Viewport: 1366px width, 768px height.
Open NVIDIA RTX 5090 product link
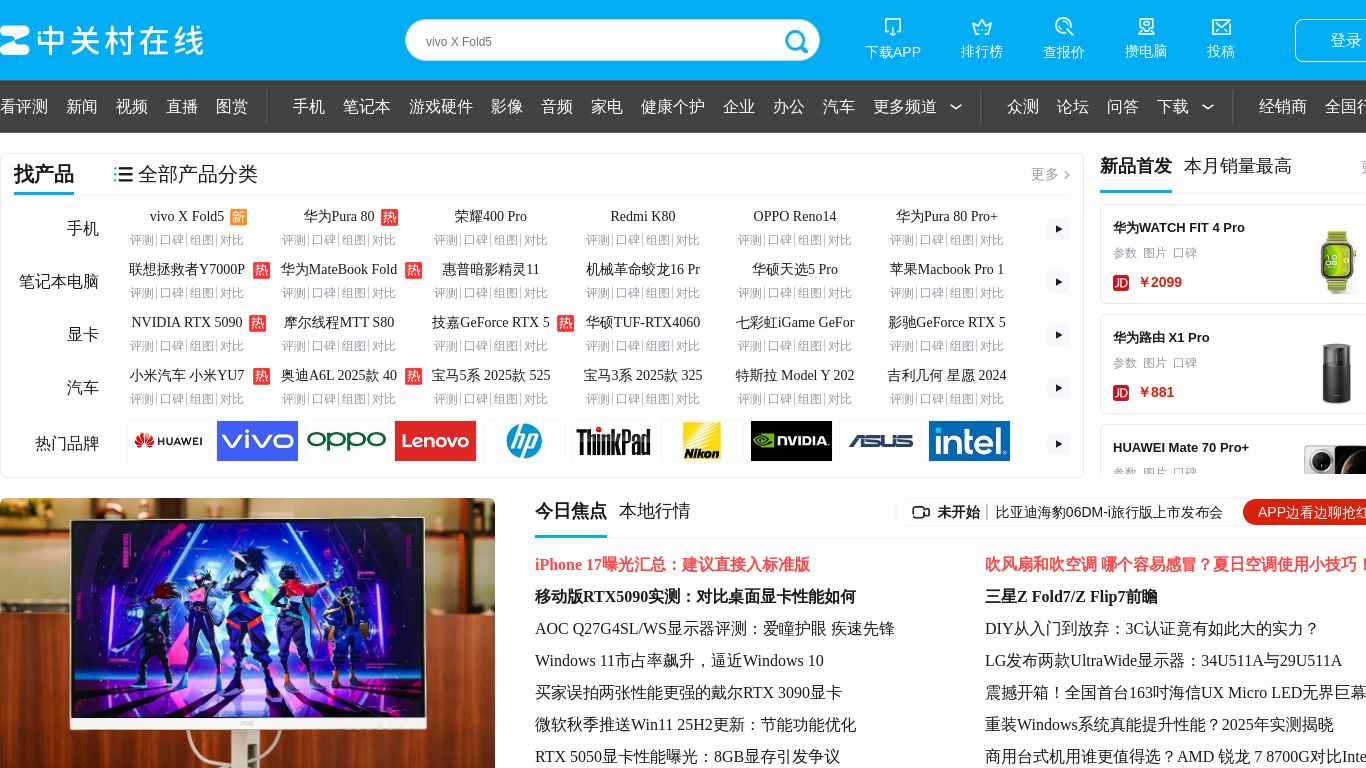point(187,323)
